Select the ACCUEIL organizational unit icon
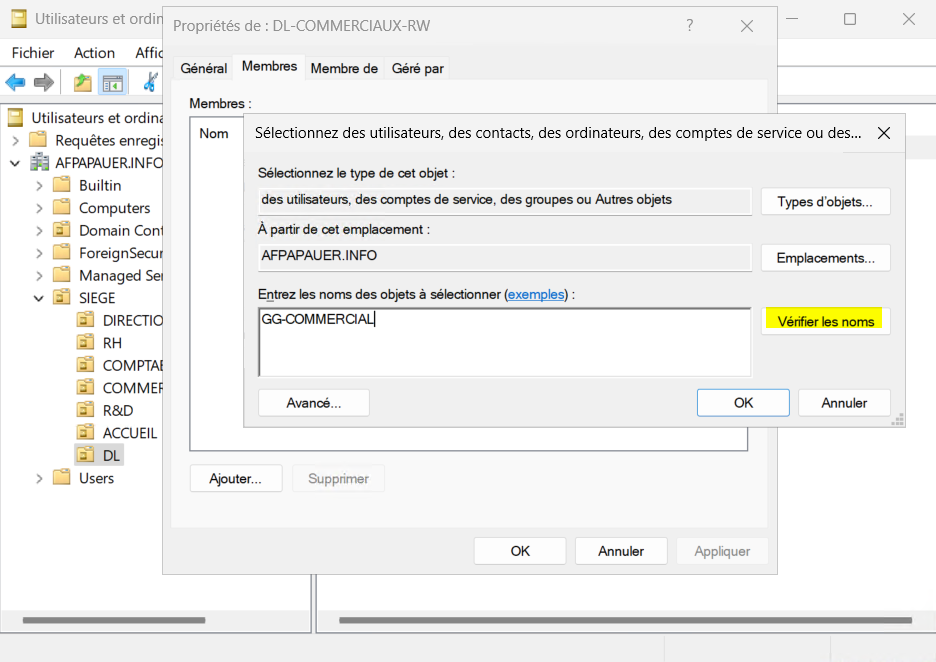936x662 pixels. tap(87, 433)
